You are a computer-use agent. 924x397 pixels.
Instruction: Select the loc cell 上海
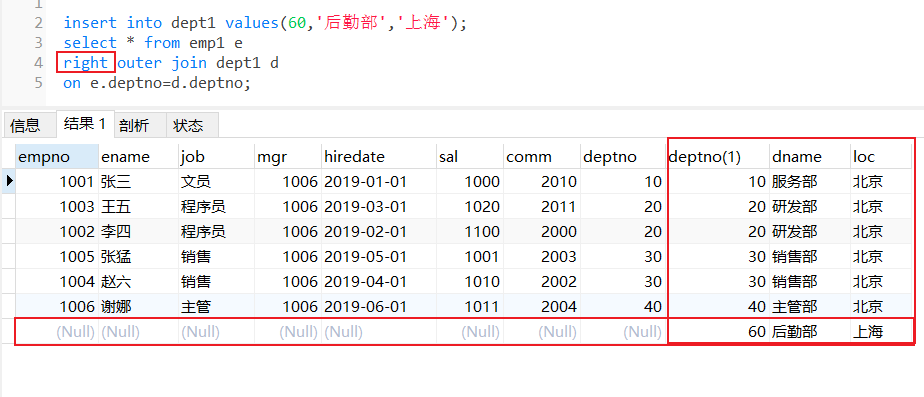tap(882, 332)
